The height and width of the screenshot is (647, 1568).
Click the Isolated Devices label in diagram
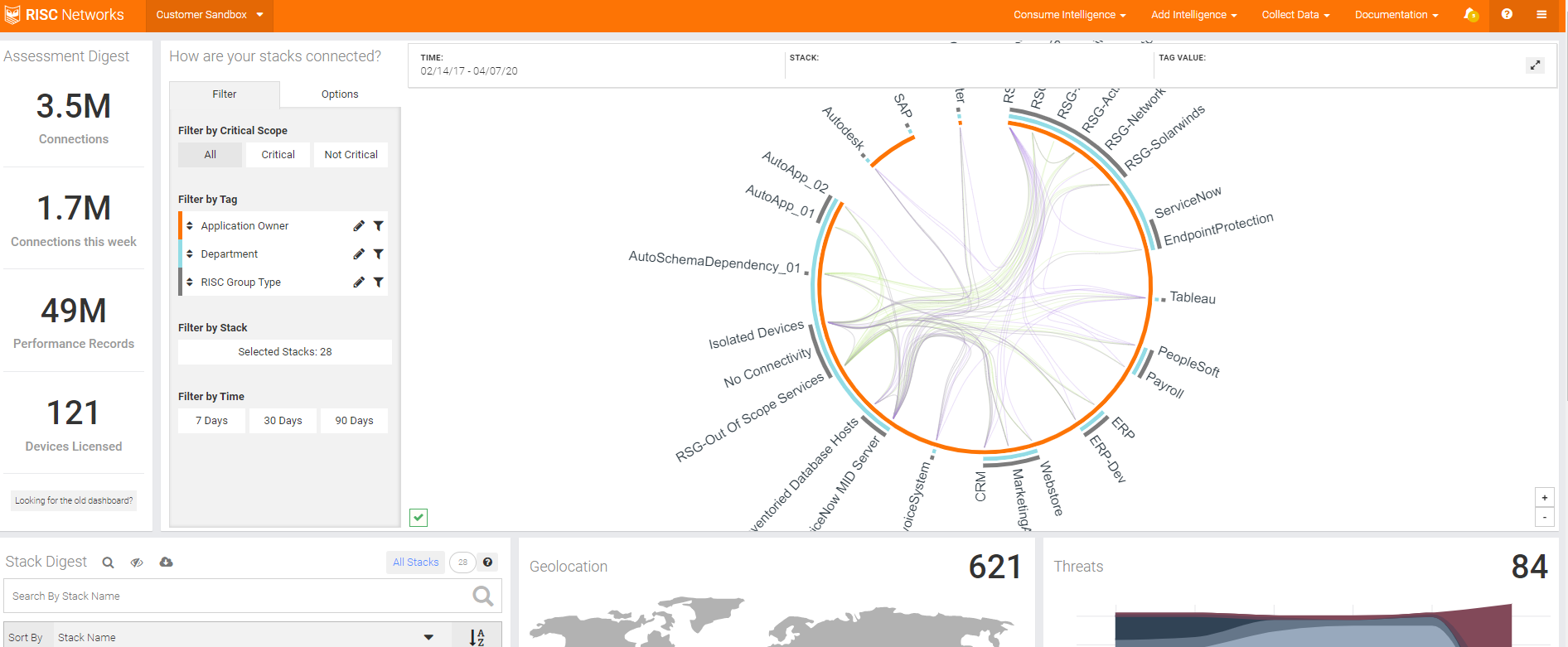tap(756, 335)
